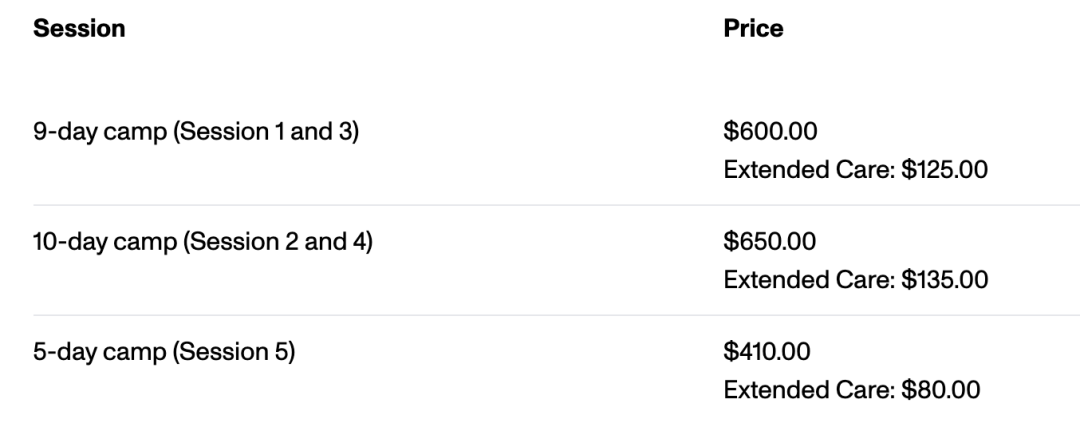Click '9-day' in the first row
The image size is (1080, 423).
[x=65, y=132]
